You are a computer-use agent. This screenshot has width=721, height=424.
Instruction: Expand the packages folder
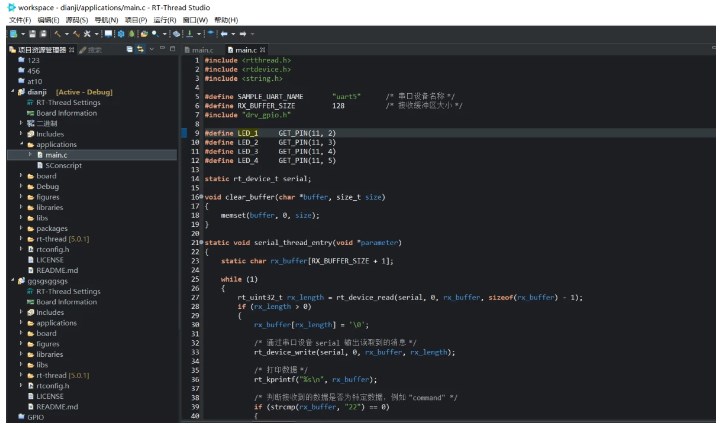click(x=21, y=228)
